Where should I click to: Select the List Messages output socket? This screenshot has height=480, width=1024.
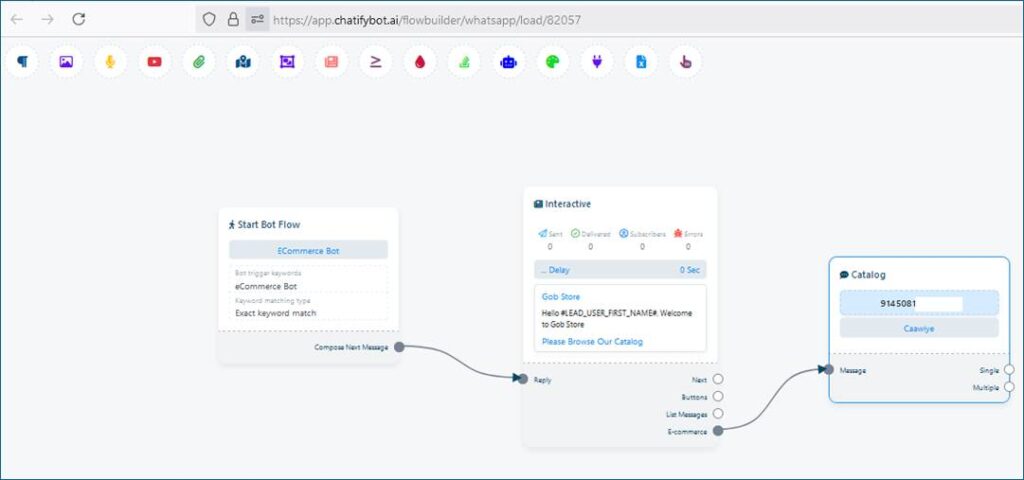point(718,414)
